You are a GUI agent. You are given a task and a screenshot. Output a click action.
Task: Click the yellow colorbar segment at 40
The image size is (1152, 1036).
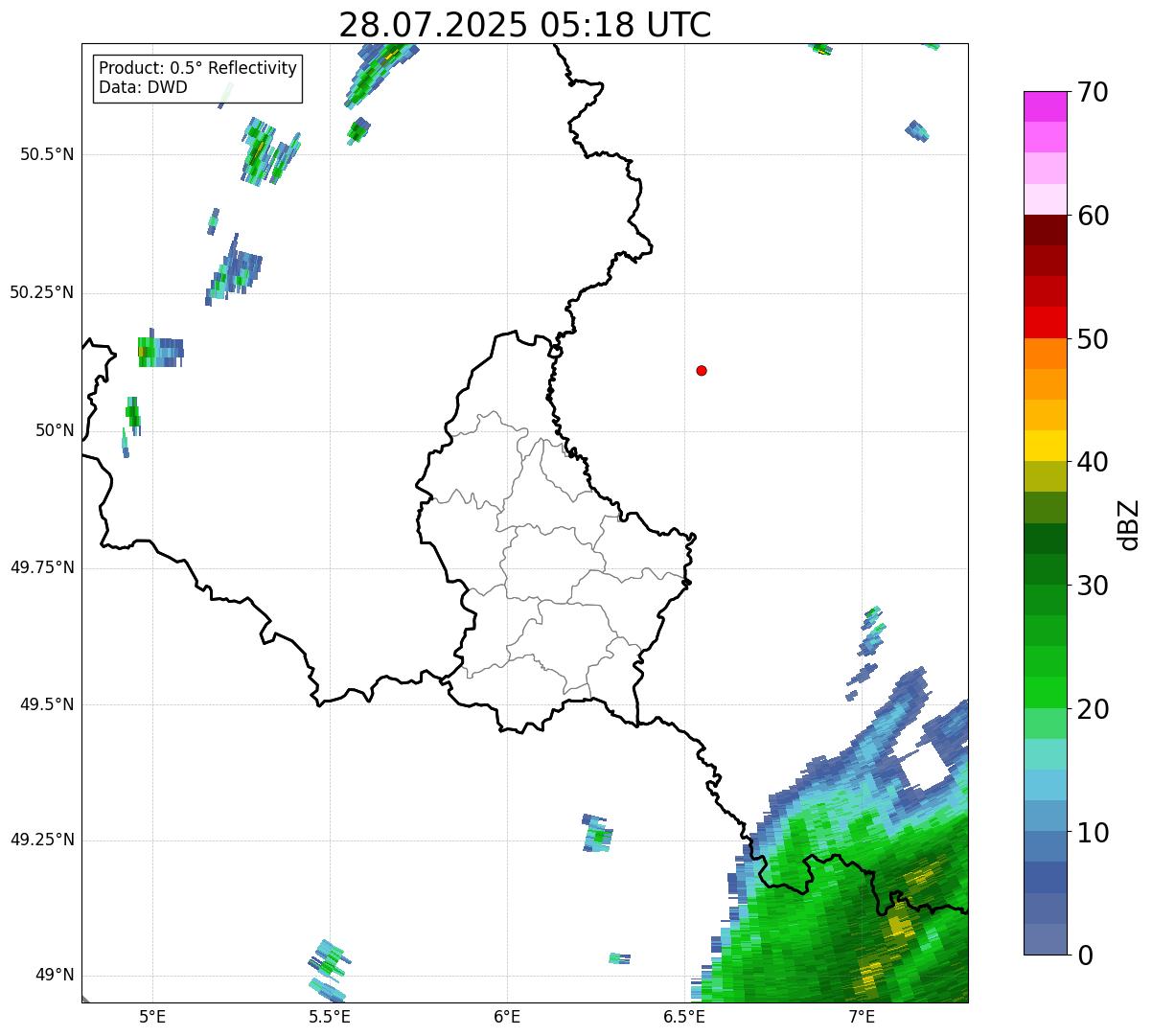(1045, 446)
